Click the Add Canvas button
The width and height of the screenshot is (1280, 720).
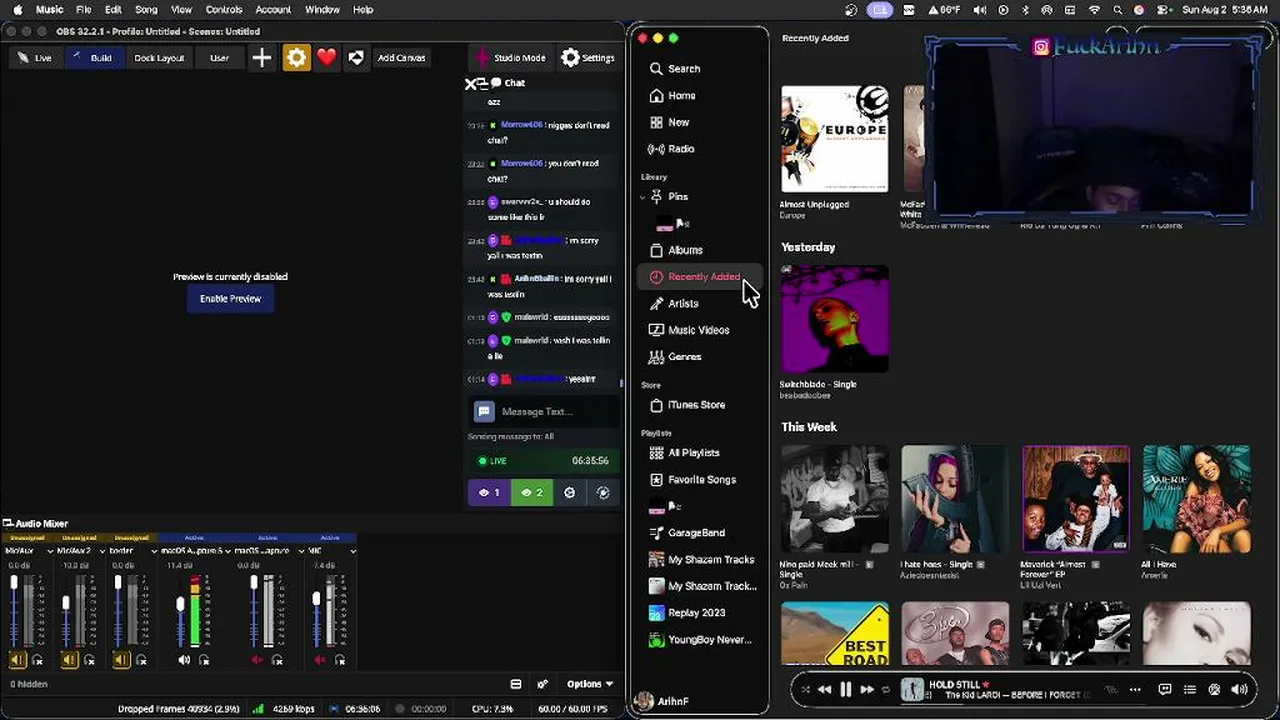[401, 58]
